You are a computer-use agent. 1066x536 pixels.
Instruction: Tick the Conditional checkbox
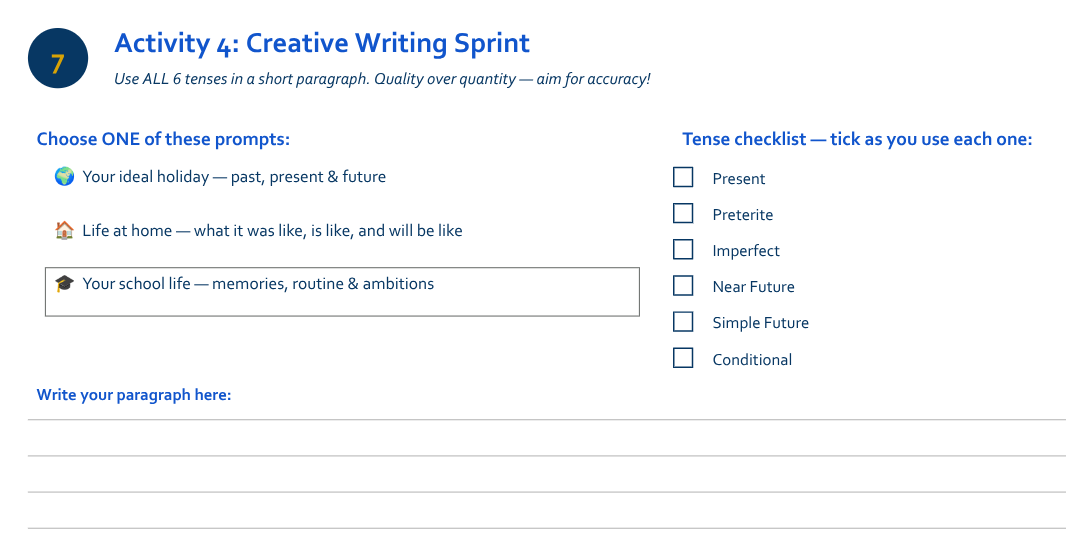point(683,358)
